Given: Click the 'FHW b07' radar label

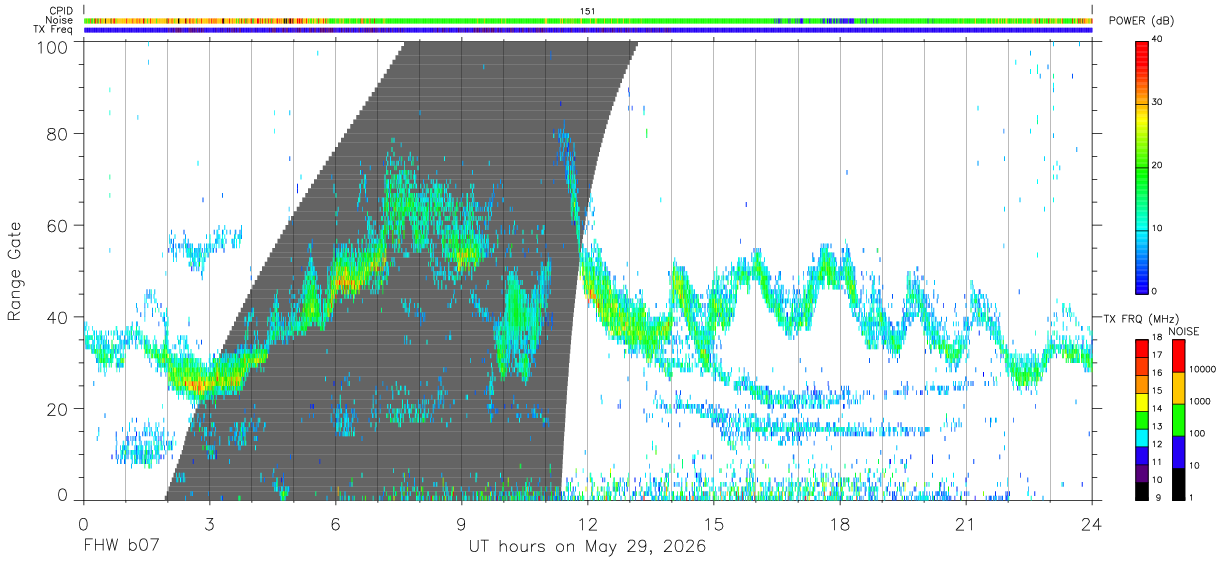Looking at the screenshot, I should point(119,547).
